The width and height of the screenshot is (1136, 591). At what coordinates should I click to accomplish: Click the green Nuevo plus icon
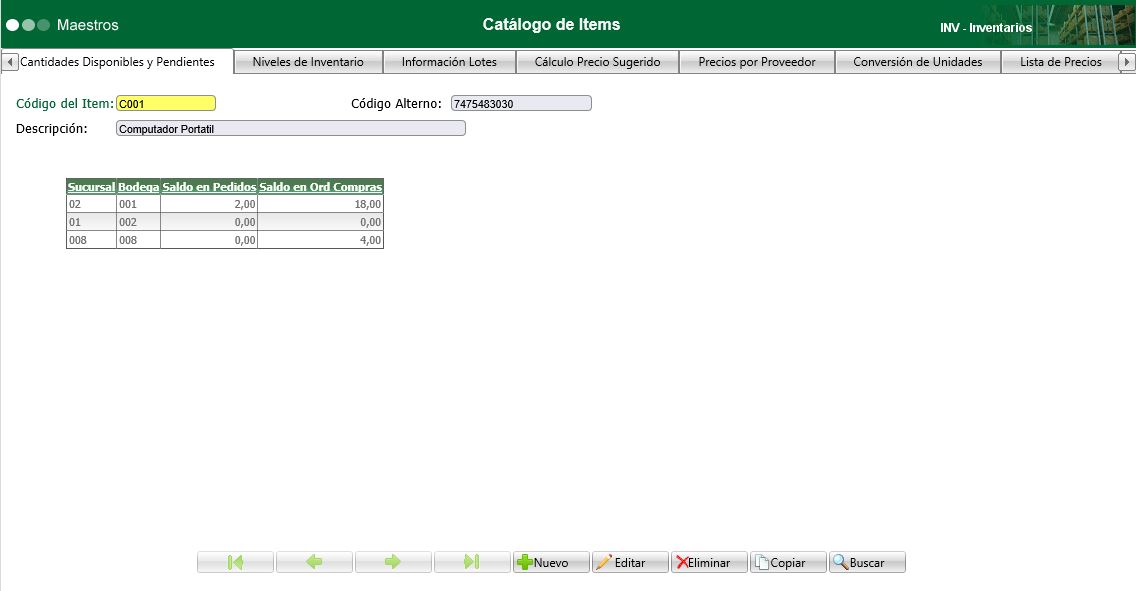pos(527,561)
